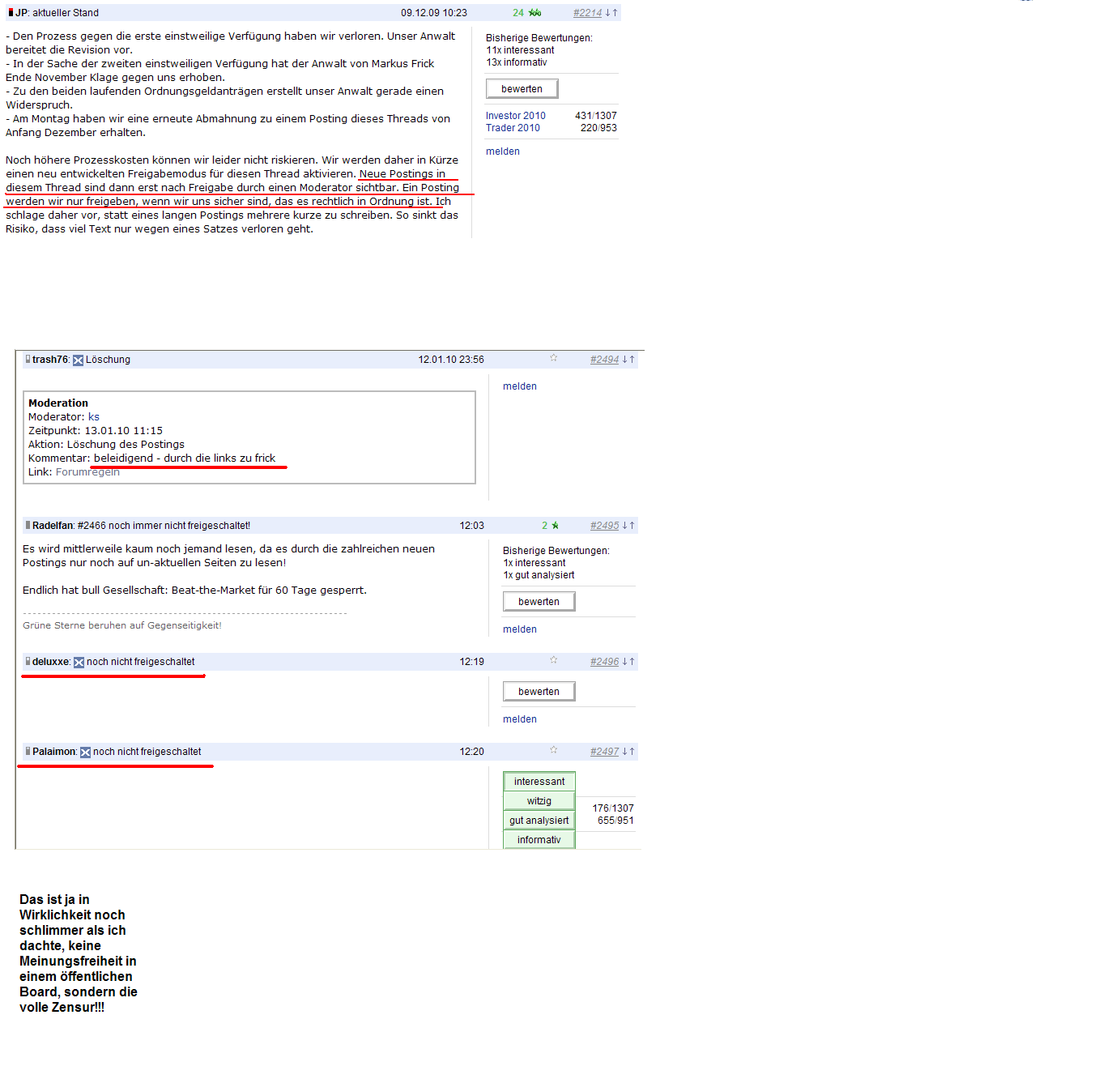The height and width of the screenshot is (1066, 1120).
Task: Click the empty star icon on post #2496
Action: point(554,660)
